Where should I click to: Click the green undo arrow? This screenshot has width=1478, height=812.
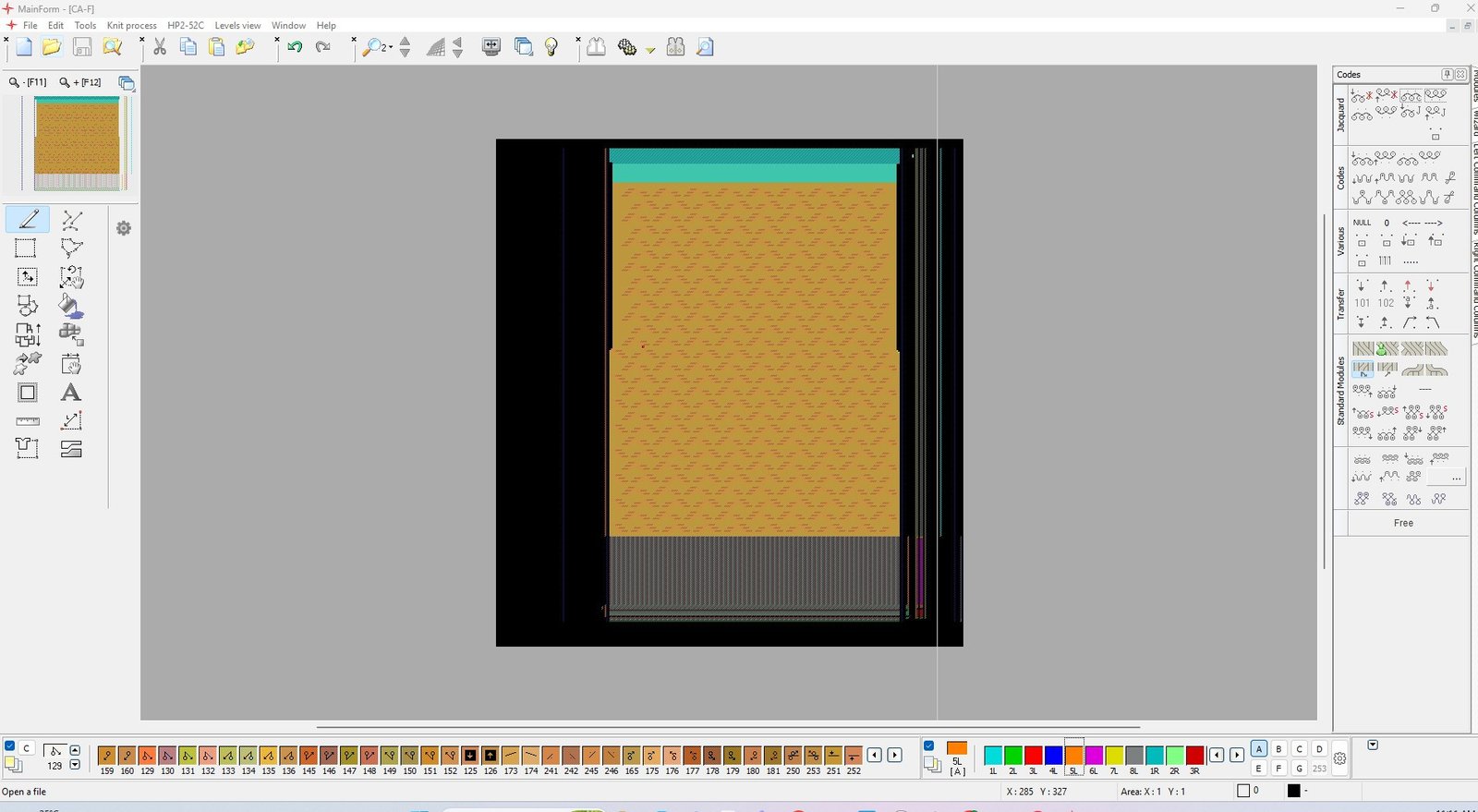coord(295,47)
